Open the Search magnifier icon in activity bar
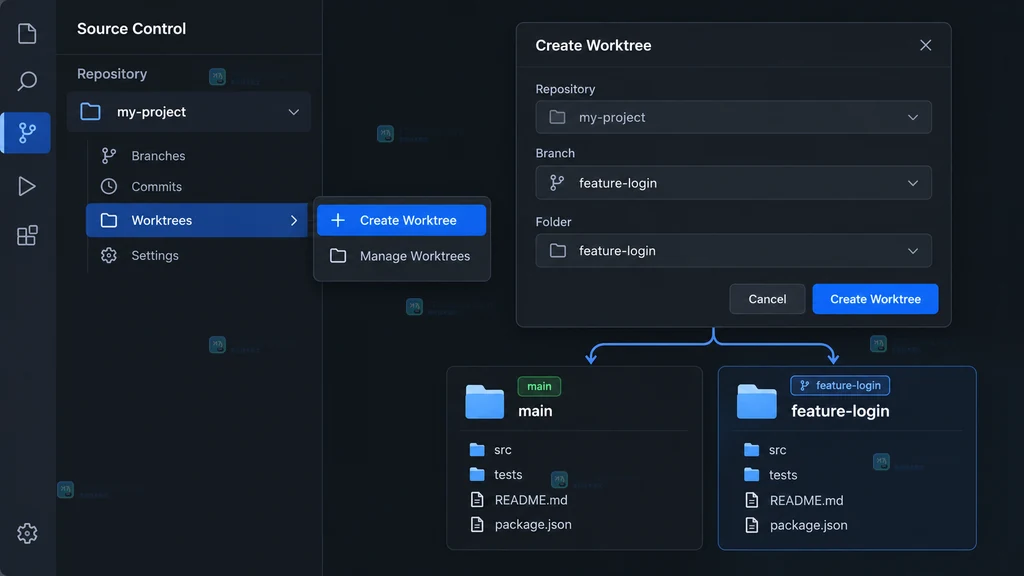 point(27,81)
